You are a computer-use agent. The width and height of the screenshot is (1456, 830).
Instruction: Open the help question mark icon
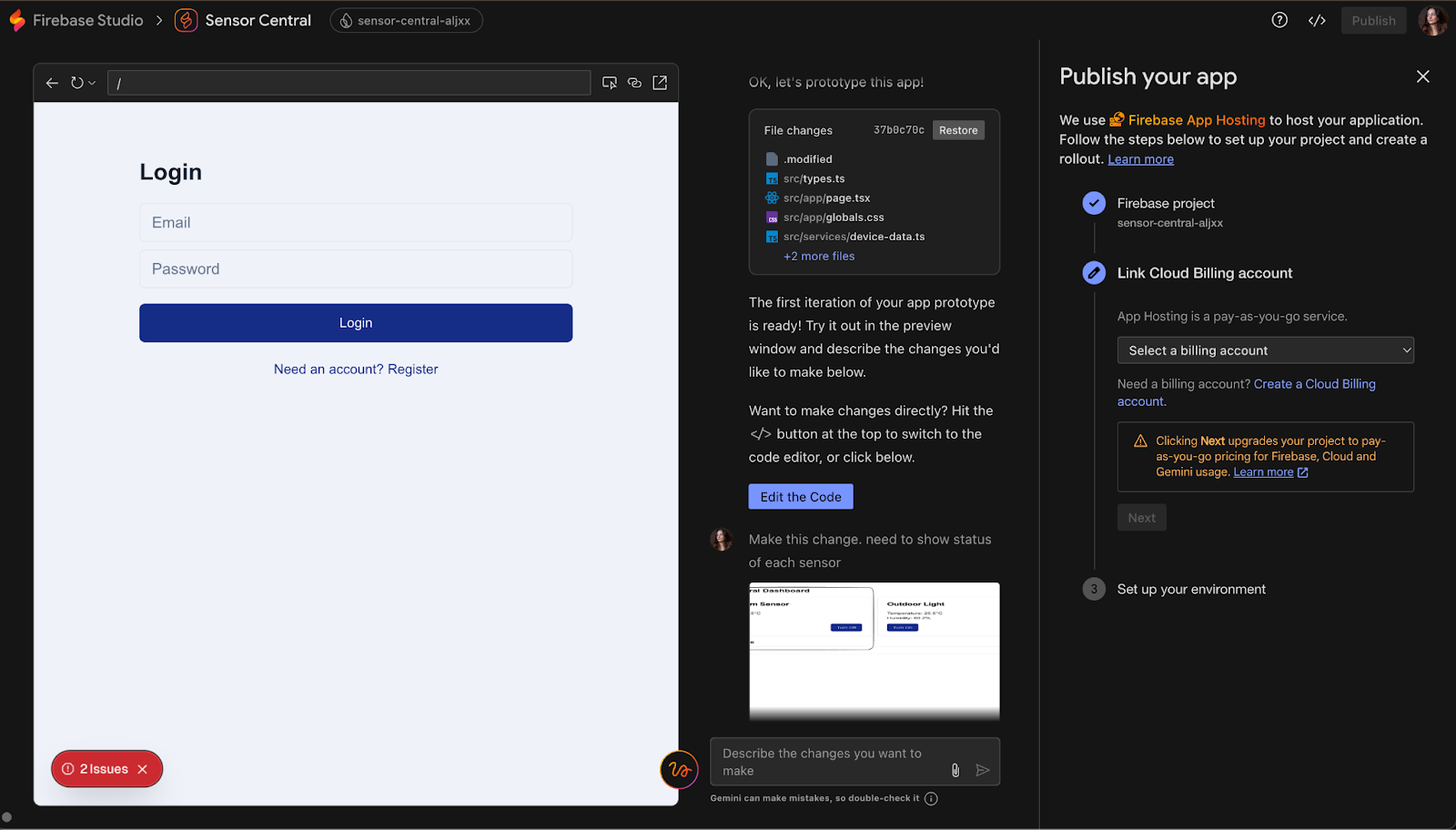[x=1279, y=20]
